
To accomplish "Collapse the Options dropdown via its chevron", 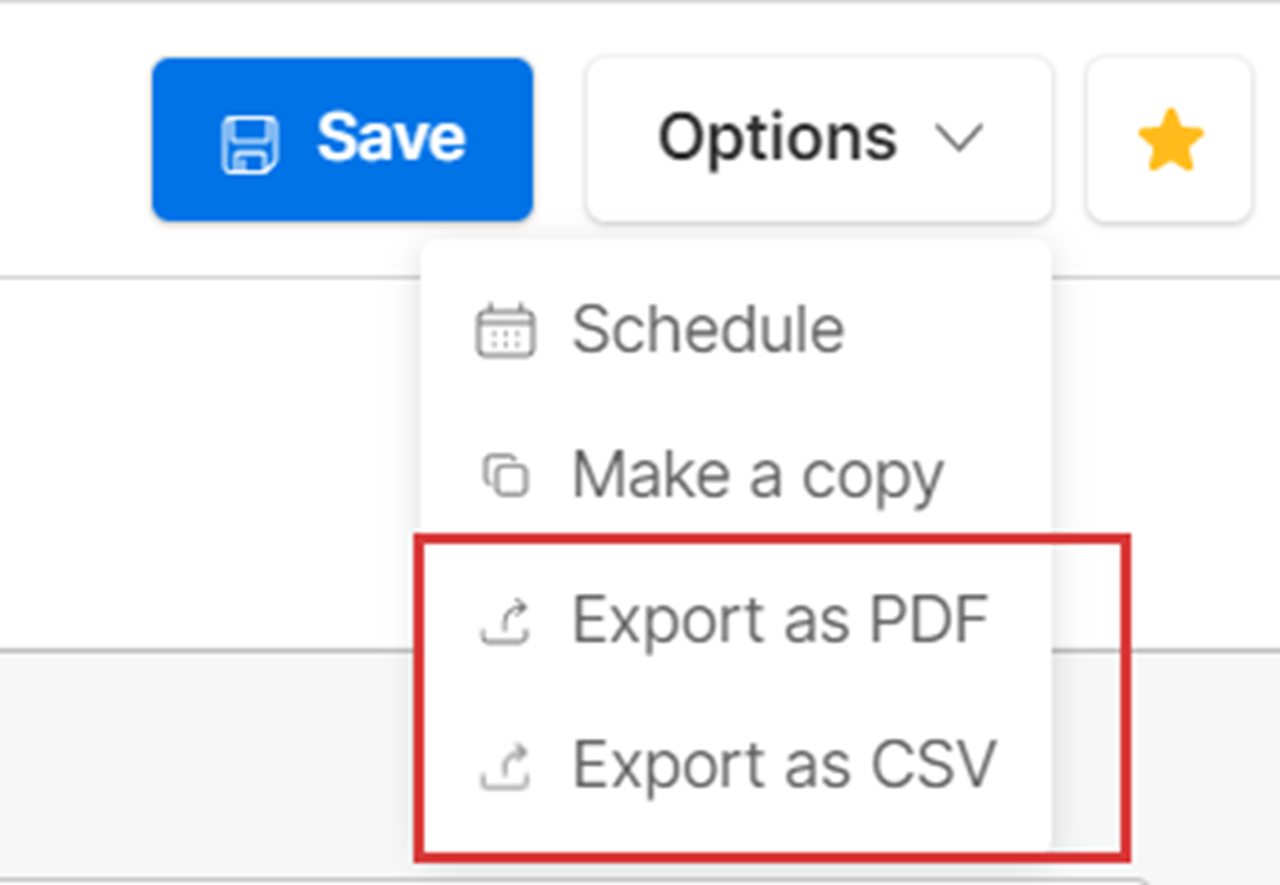I will 960,139.
